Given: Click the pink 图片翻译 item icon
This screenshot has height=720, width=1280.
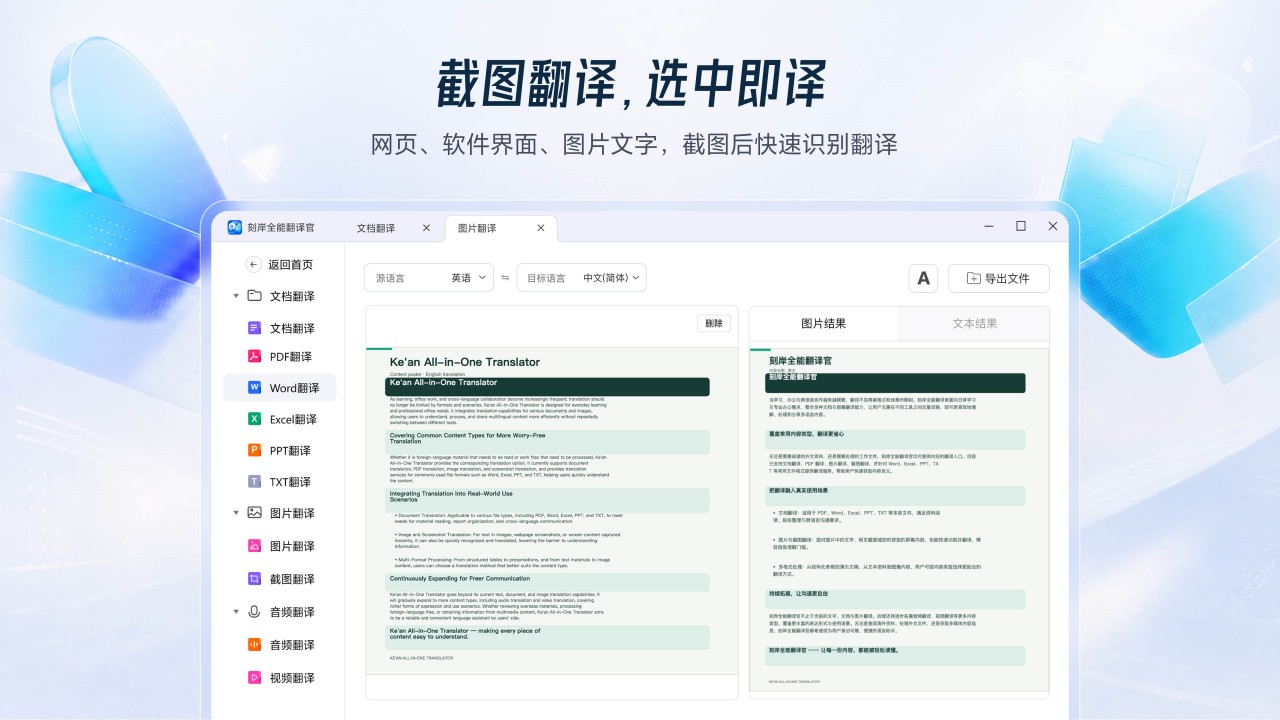Looking at the screenshot, I should (x=254, y=546).
